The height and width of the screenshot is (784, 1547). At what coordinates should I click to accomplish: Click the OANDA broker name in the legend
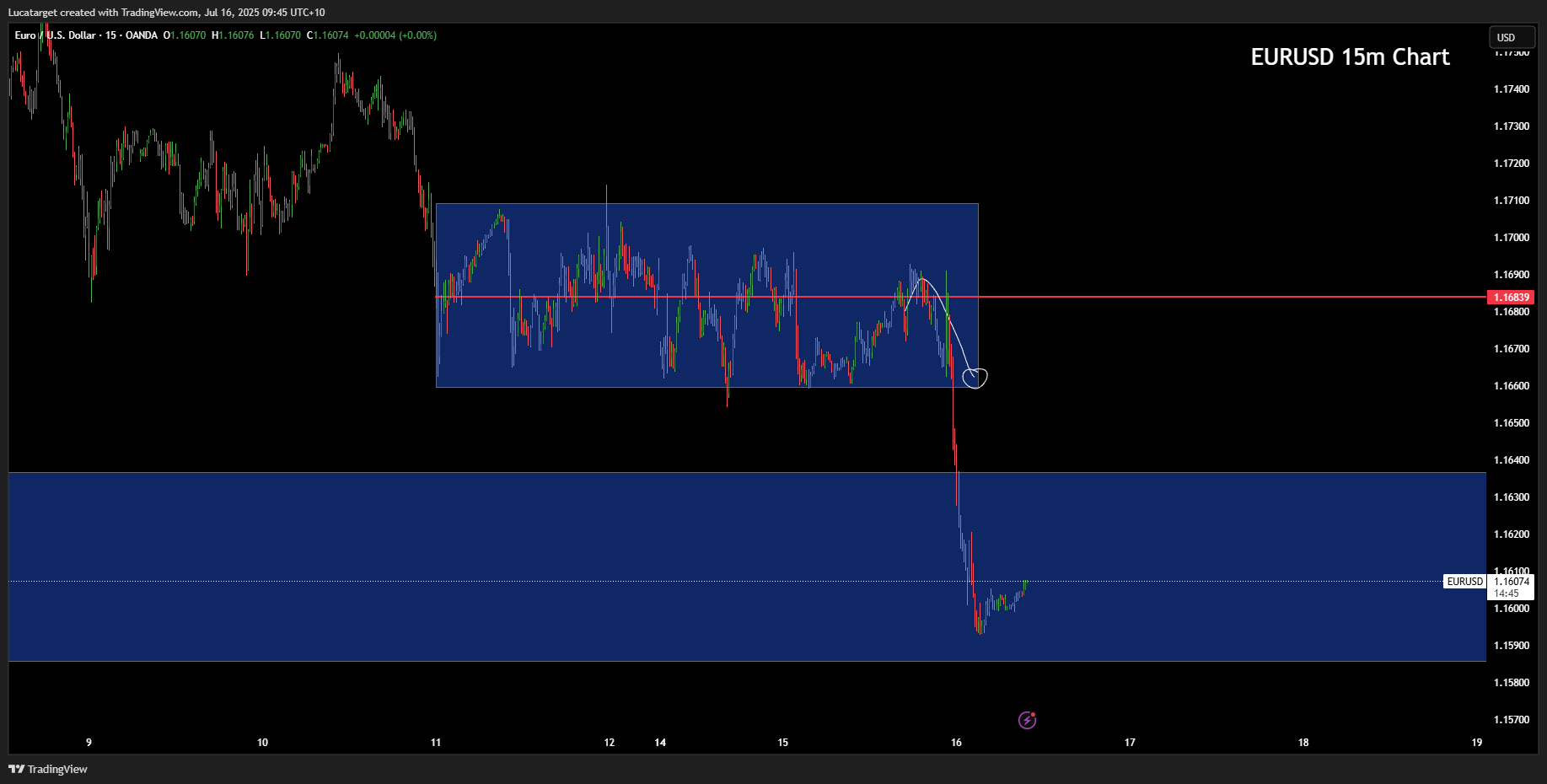click(x=142, y=35)
